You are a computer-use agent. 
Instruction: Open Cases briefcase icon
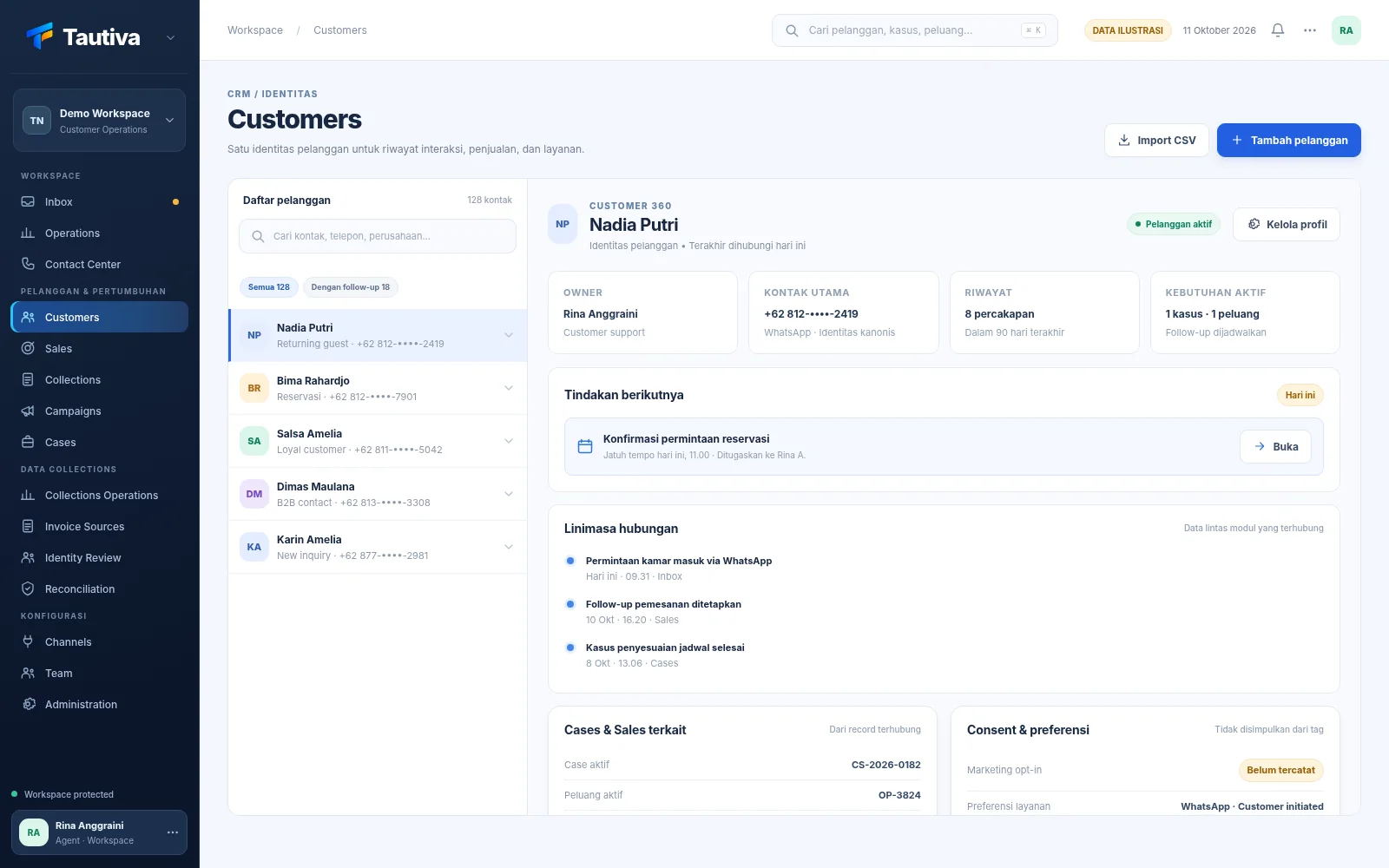click(x=28, y=443)
